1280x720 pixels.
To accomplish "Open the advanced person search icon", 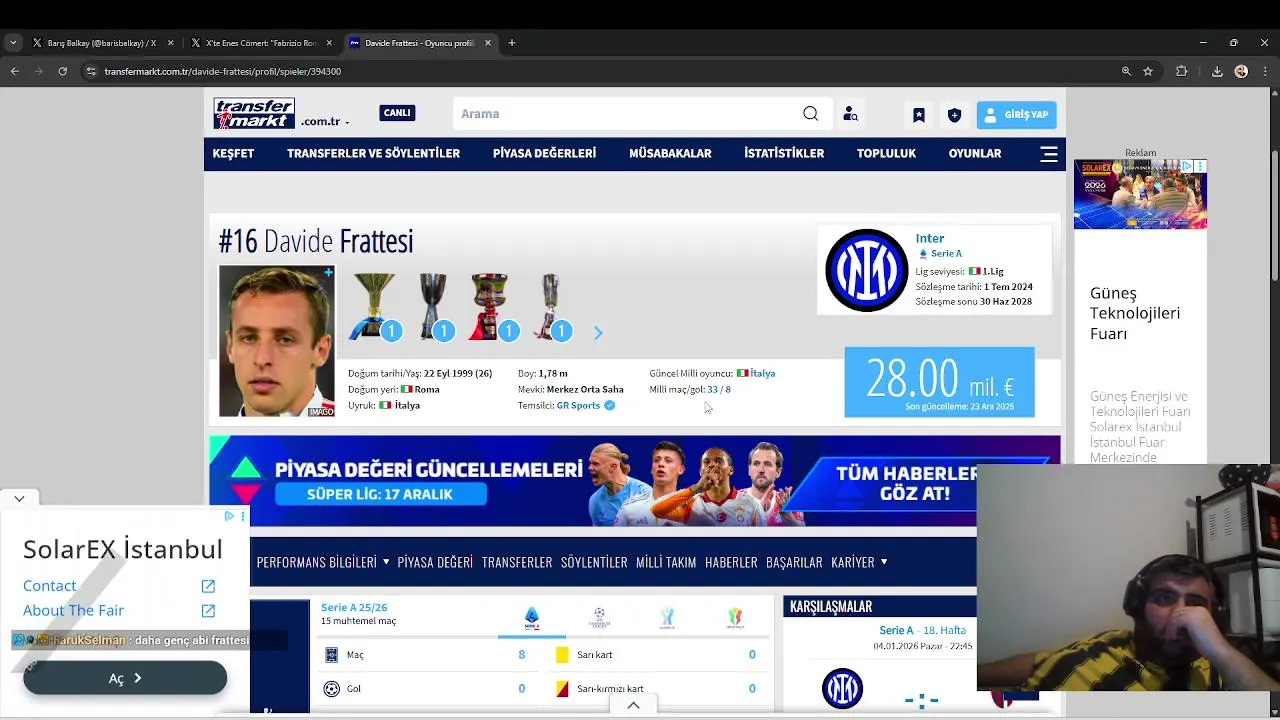I will click(x=850, y=114).
